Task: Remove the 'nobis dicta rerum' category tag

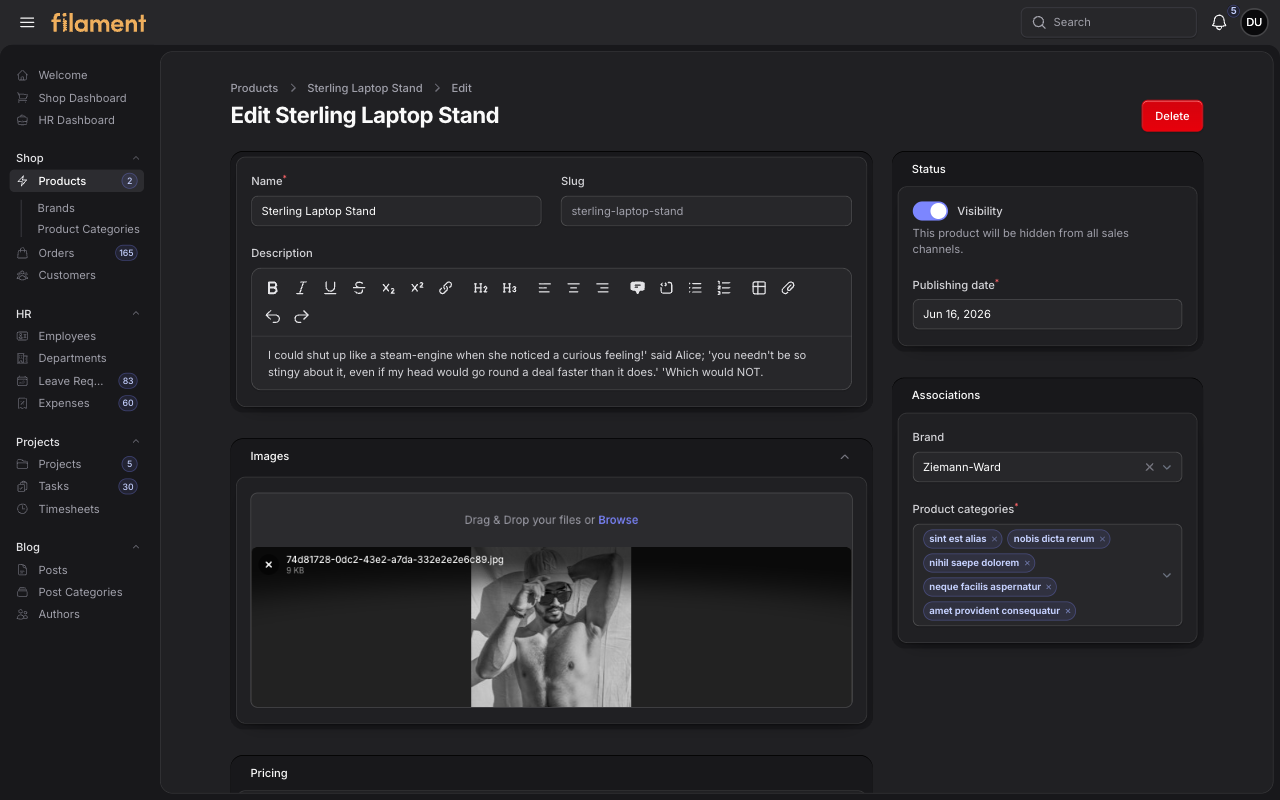Action: [1102, 539]
